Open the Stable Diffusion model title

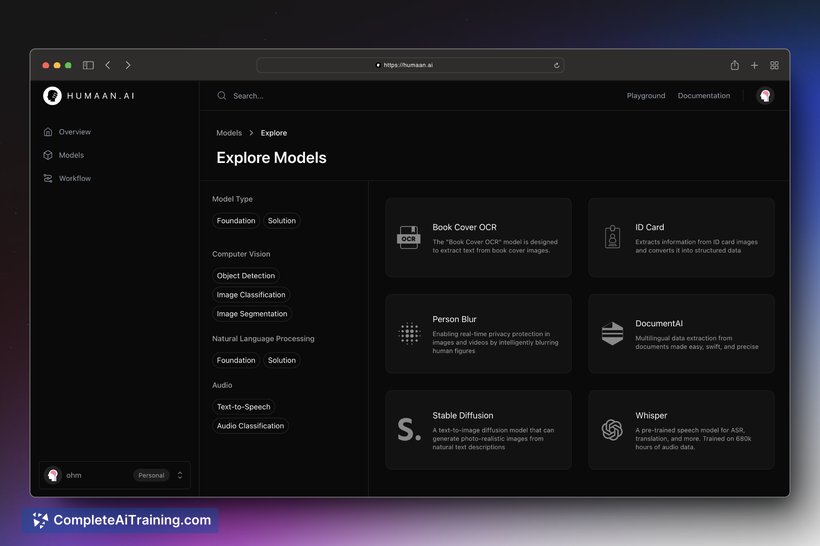tap(463, 416)
